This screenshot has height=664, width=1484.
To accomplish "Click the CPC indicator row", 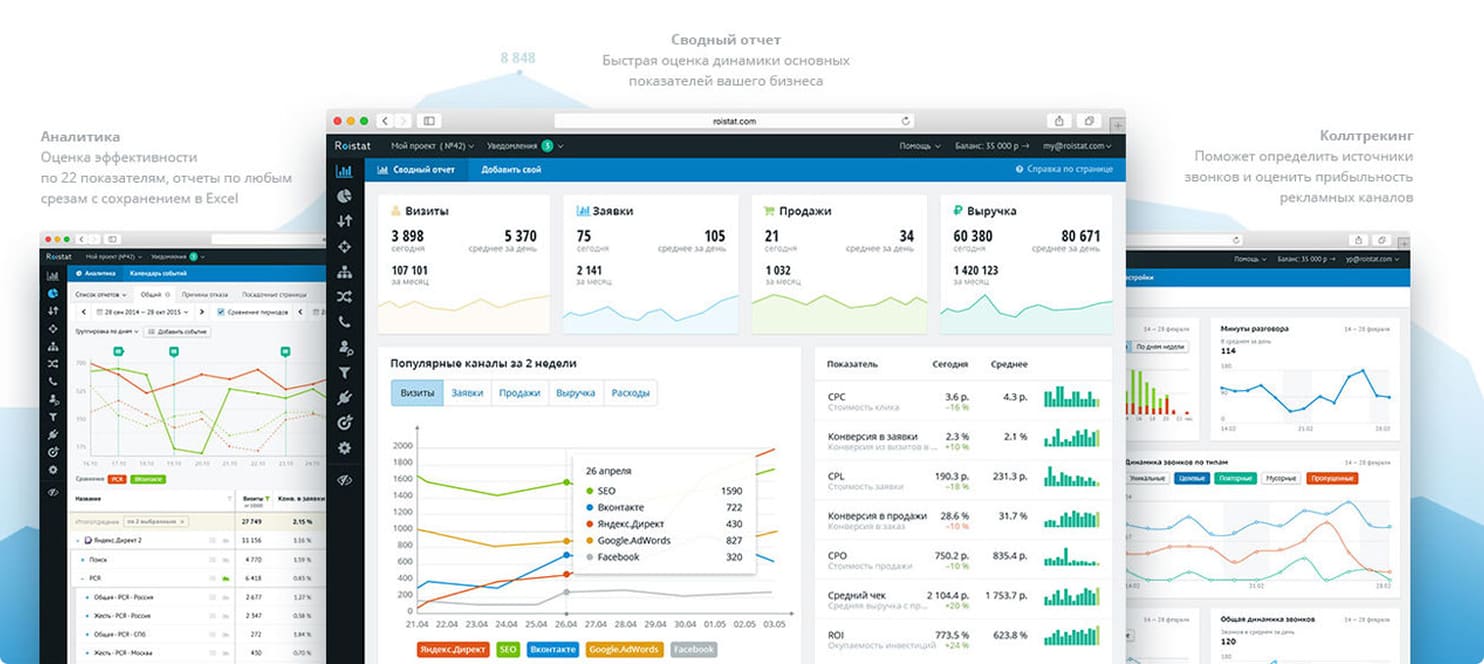I will click(x=963, y=401).
